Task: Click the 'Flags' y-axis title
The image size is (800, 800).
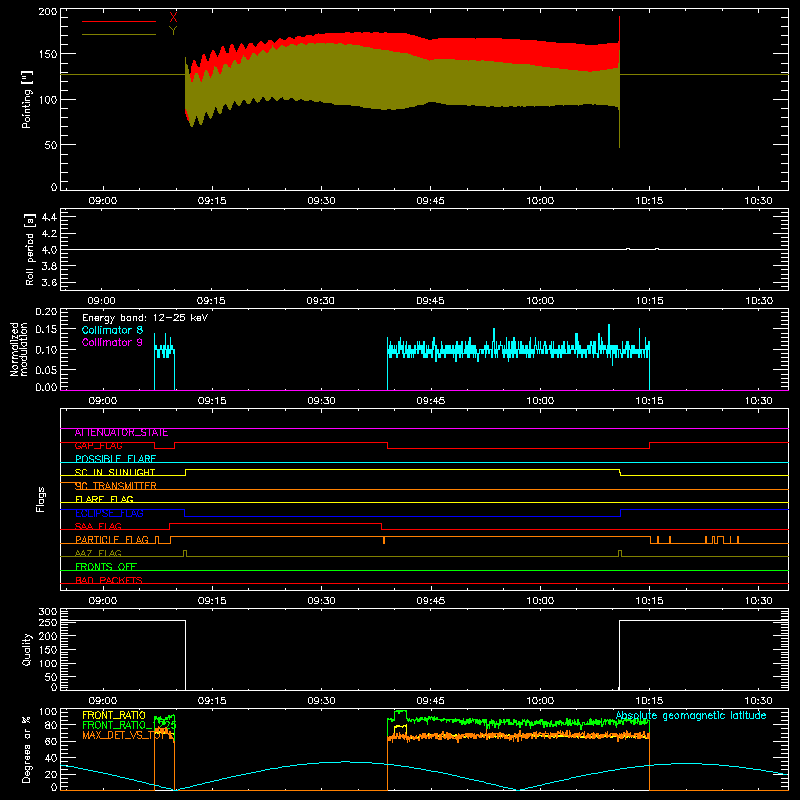Action: click(x=40, y=499)
